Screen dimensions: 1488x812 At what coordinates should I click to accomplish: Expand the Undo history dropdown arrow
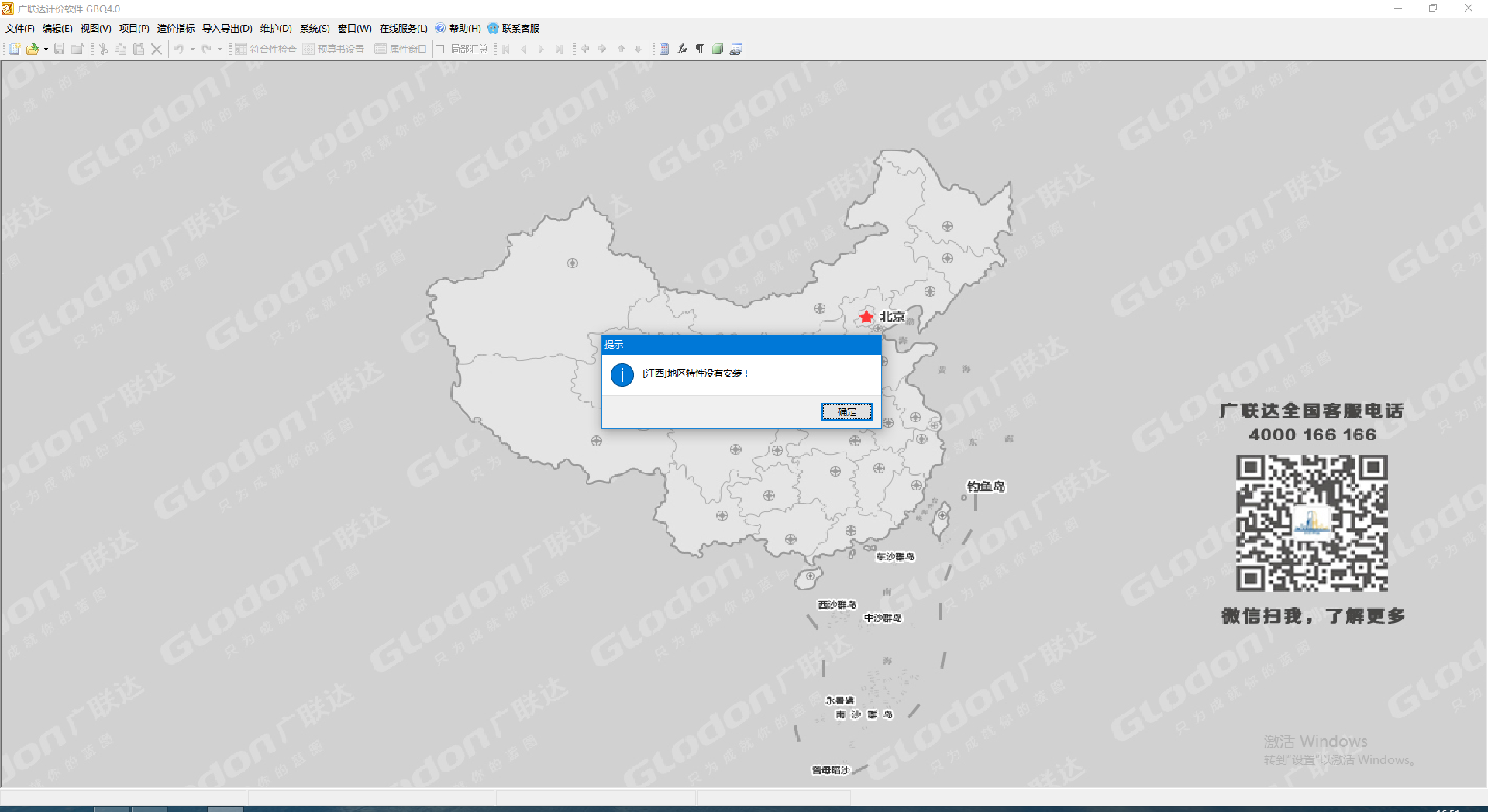click(x=192, y=49)
